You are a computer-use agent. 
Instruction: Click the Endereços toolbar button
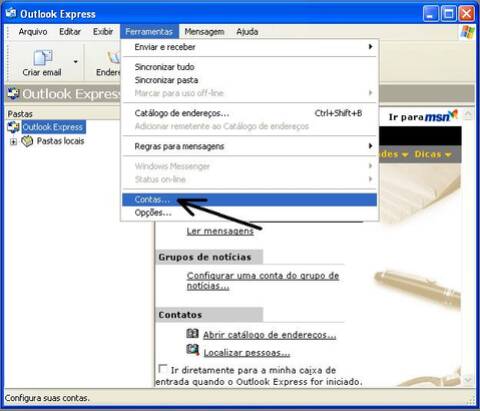(x=108, y=63)
